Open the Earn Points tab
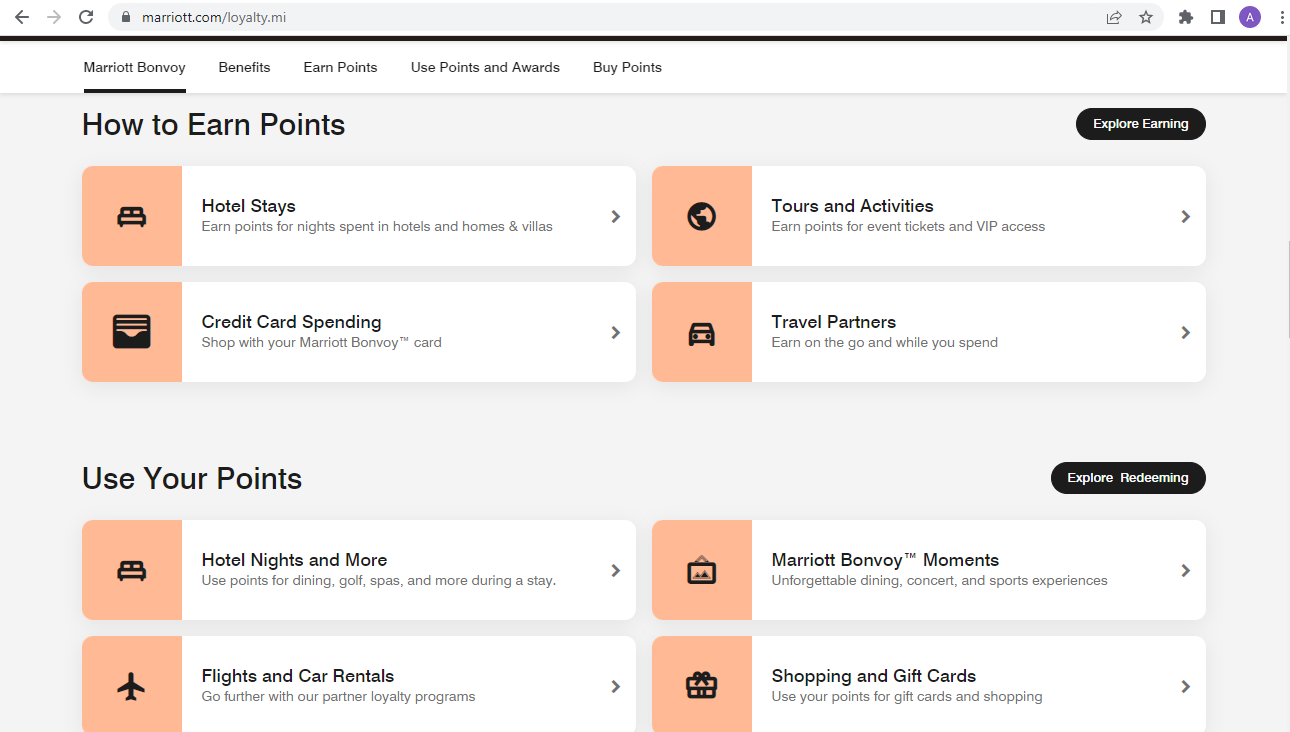Screen dimensions: 1290x732 340,67
